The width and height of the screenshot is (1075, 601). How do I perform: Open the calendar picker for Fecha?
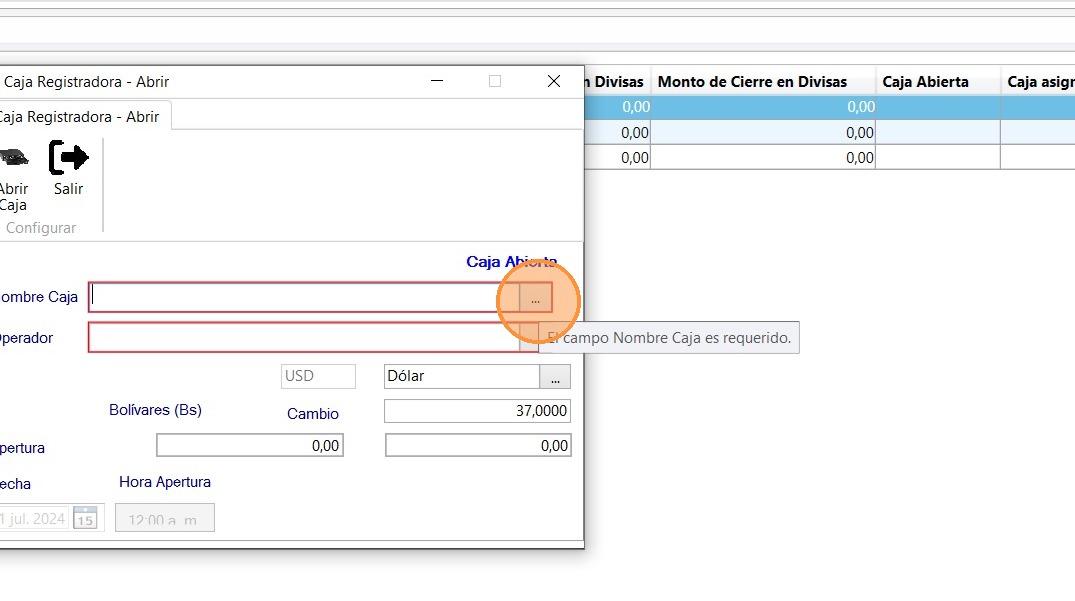click(x=85, y=519)
